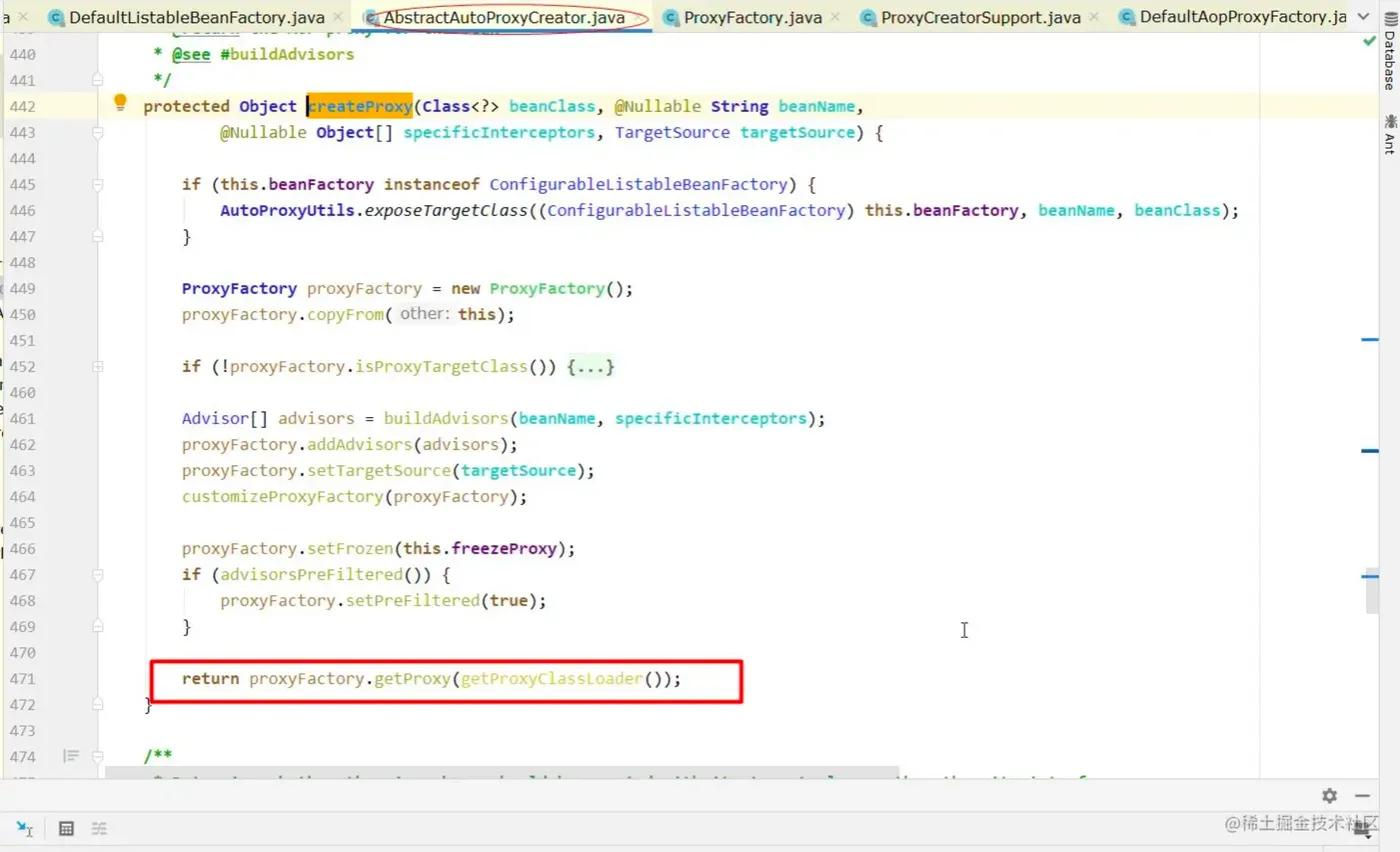Click the middle blue marker in error stripe
The height and width of the screenshot is (852, 1400).
[1370, 451]
